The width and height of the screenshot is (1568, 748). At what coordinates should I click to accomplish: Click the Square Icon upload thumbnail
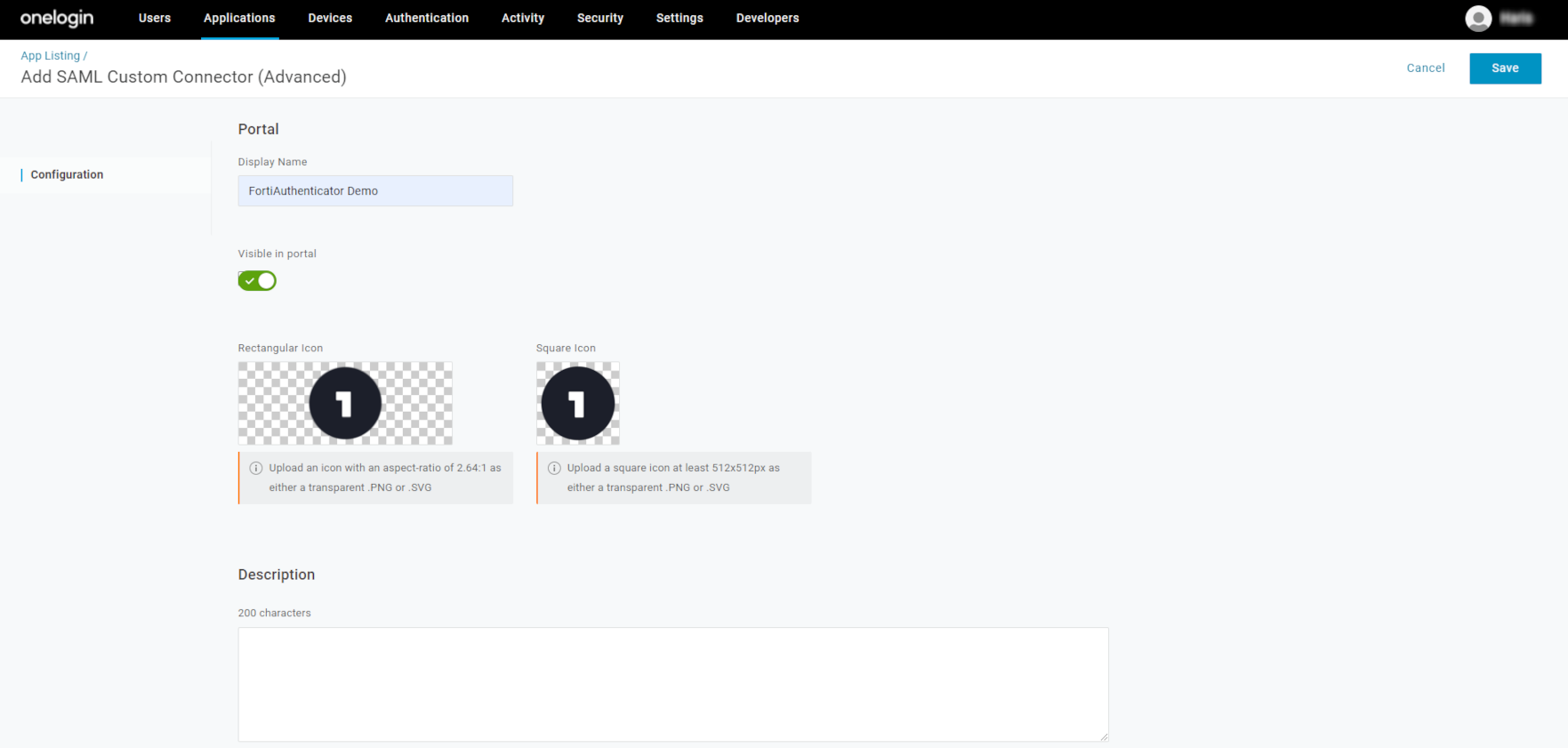click(578, 404)
